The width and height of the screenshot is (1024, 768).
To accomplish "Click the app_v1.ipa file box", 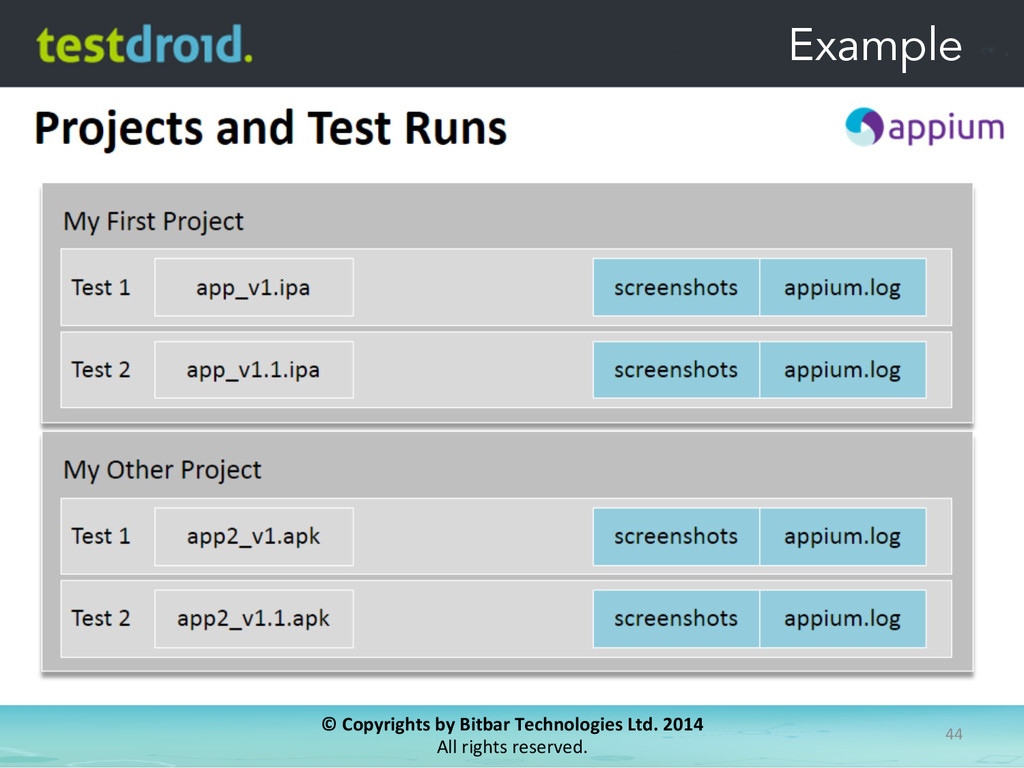I will coord(254,287).
